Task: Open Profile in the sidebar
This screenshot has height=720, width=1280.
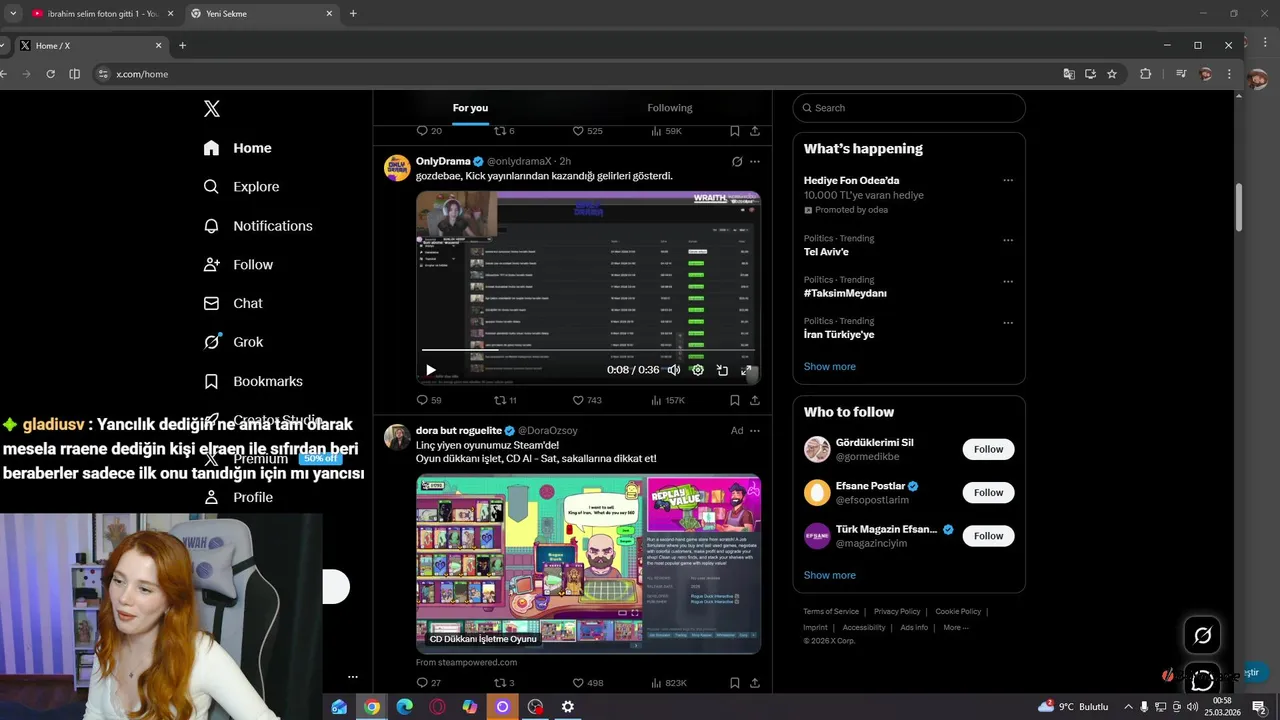Action: click(237, 497)
